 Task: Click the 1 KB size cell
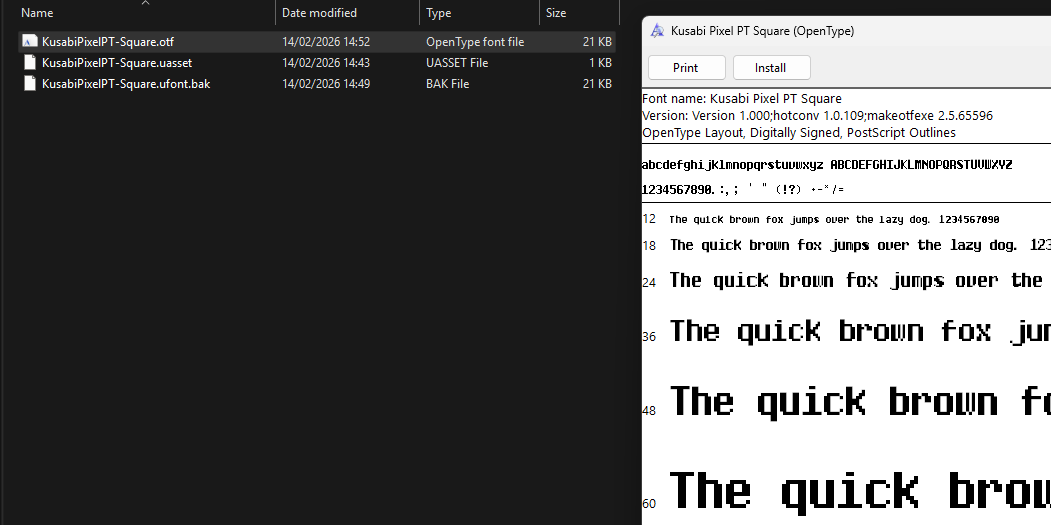600,62
